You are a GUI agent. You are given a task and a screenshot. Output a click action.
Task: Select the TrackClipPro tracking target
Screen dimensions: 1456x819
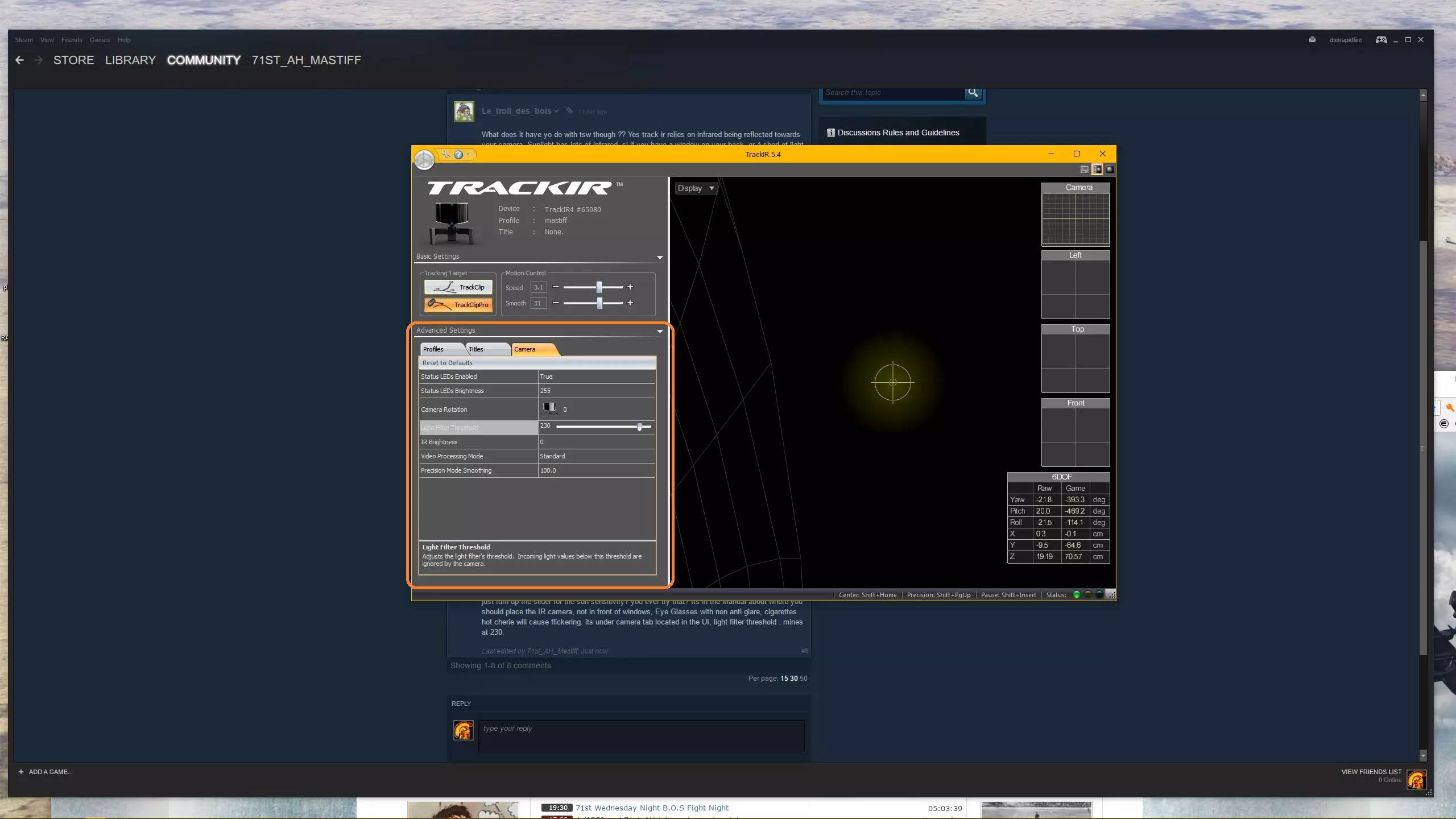[x=458, y=304]
